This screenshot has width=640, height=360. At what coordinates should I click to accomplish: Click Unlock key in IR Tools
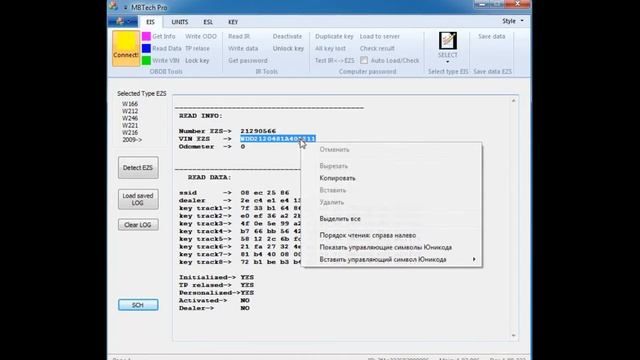pyautogui.click(x=288, y=48)
